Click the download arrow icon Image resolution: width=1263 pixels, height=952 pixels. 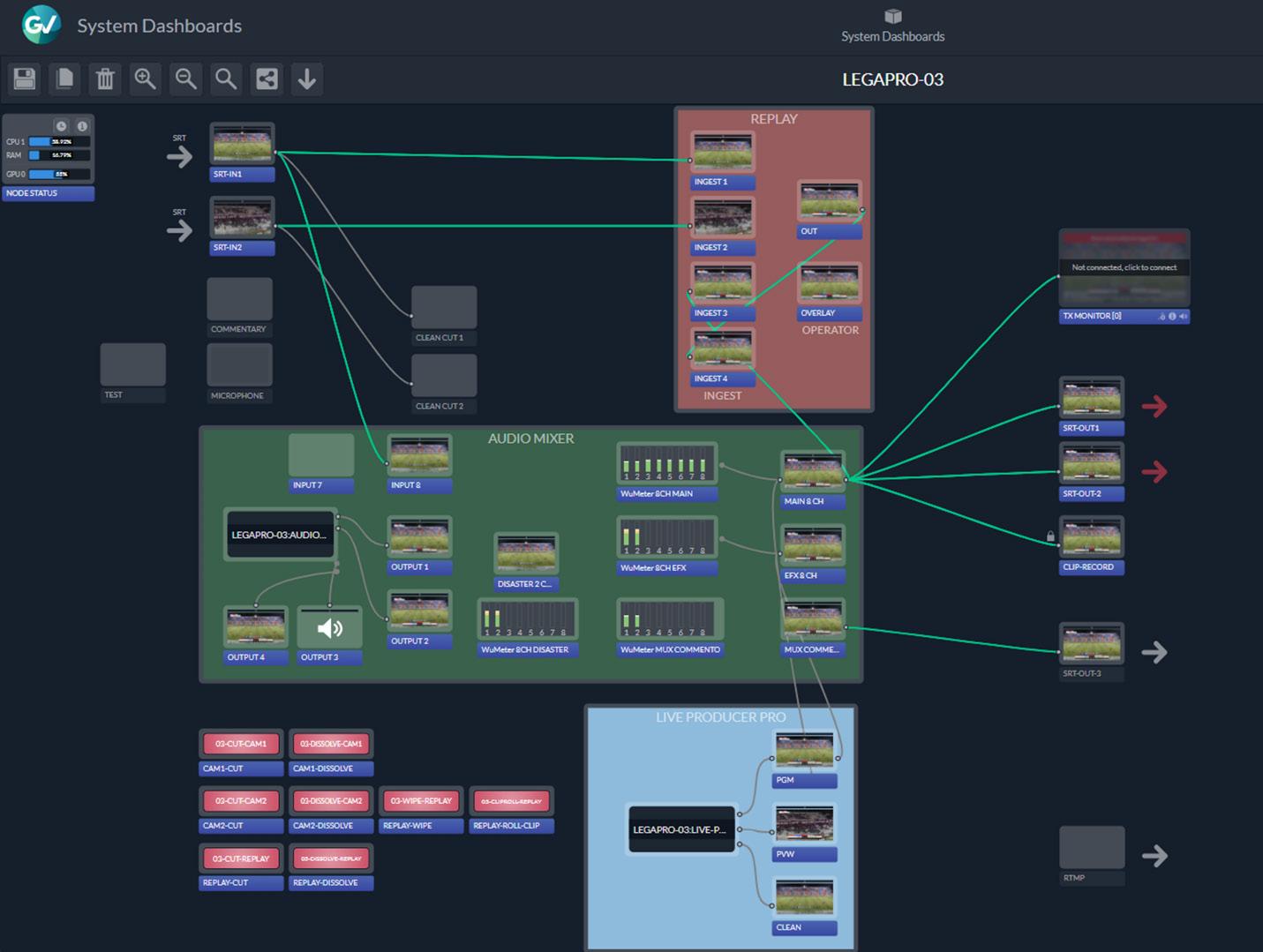coord(307,79)
